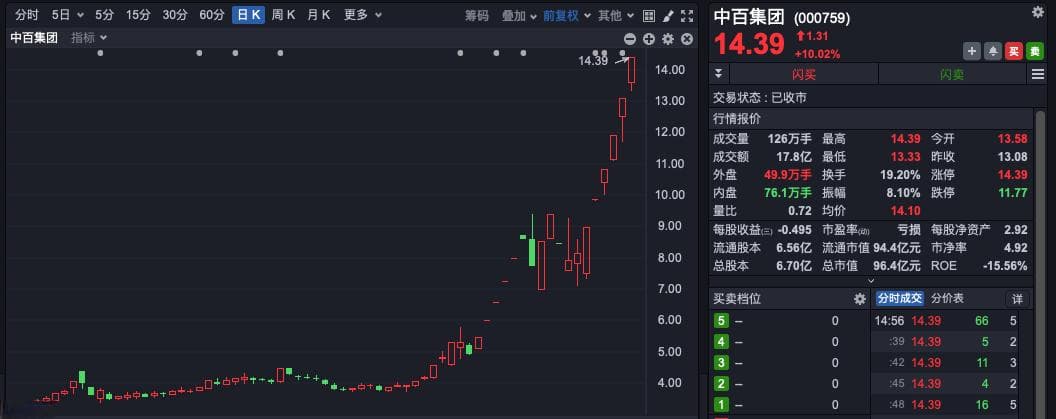Click the 今开 value 13.58
Screen dimensions: 1056x419
(1012, 139)
